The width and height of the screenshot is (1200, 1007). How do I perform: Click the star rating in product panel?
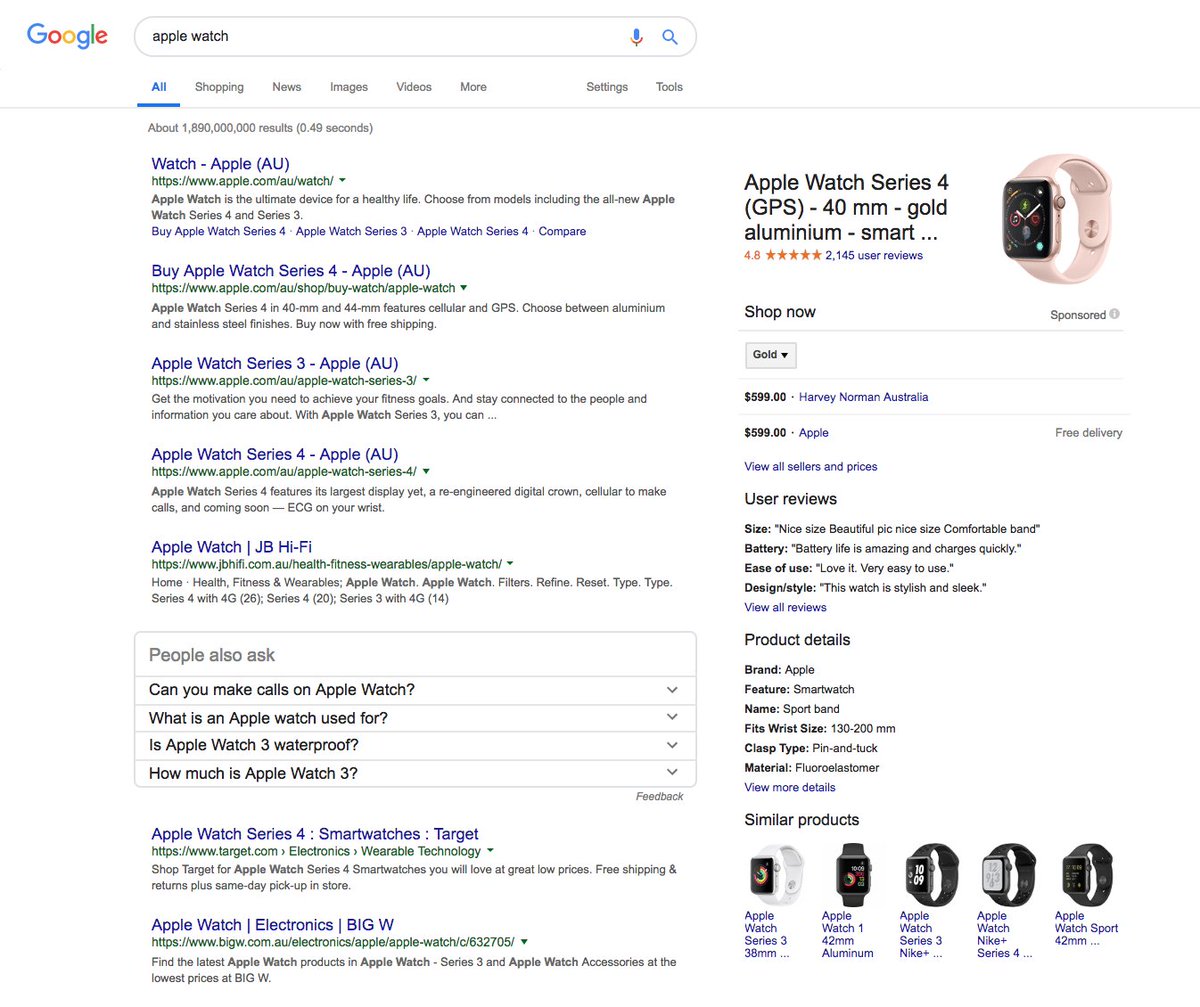793,255
